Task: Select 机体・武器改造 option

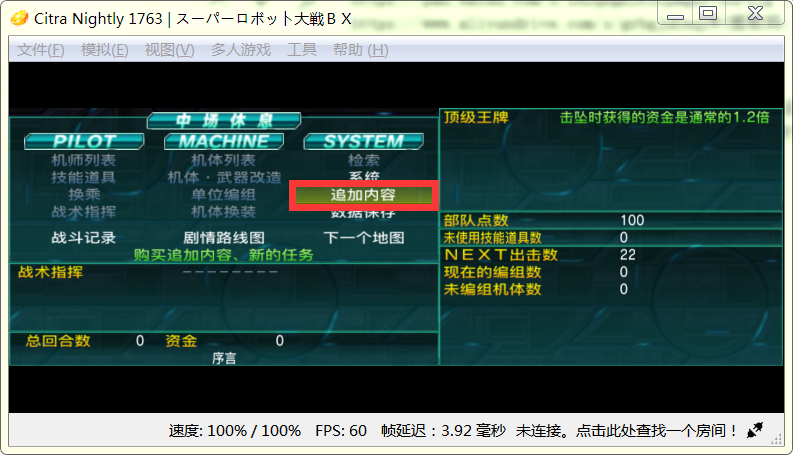Action: pos(224,177)
